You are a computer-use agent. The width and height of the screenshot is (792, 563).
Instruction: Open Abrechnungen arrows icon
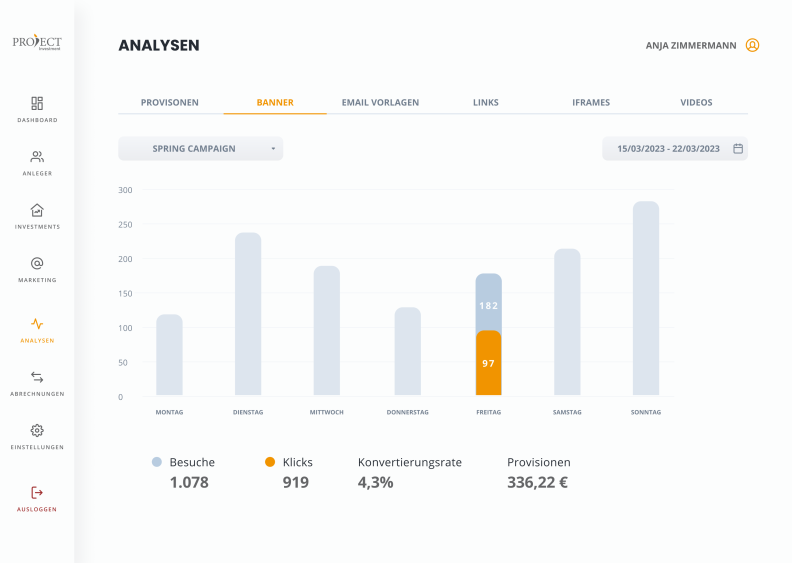tap(37, 377)
